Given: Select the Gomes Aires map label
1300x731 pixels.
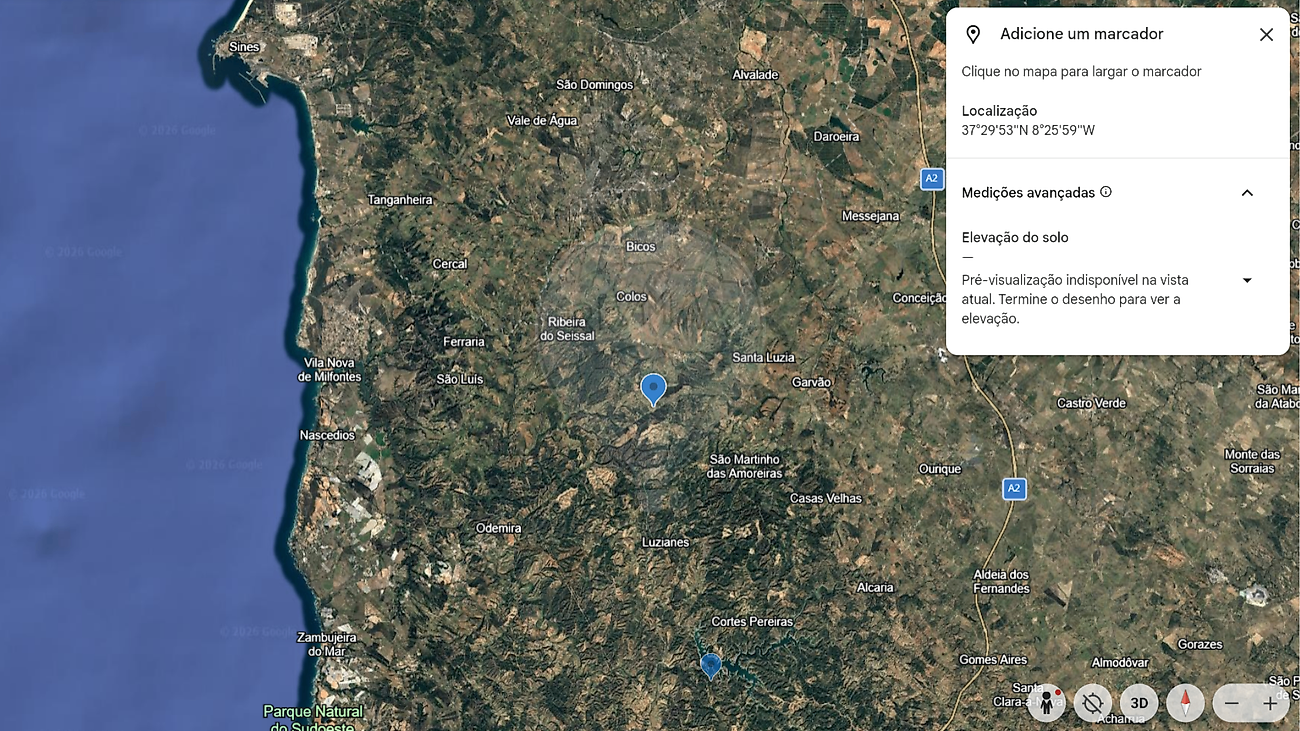Looking at the screenshot, I should pyautogui.click(x=992, y=660).
